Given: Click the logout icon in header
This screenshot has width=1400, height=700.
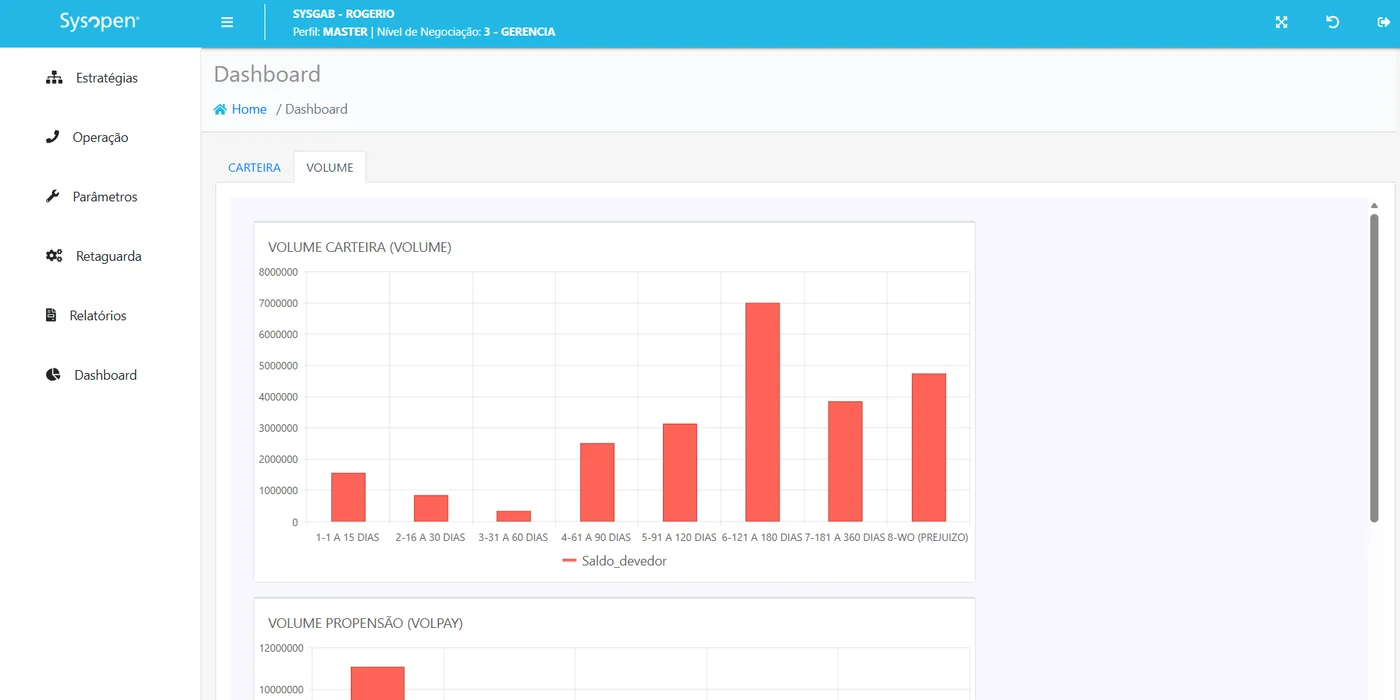Looking at the screenshot, I should 1384,22.
